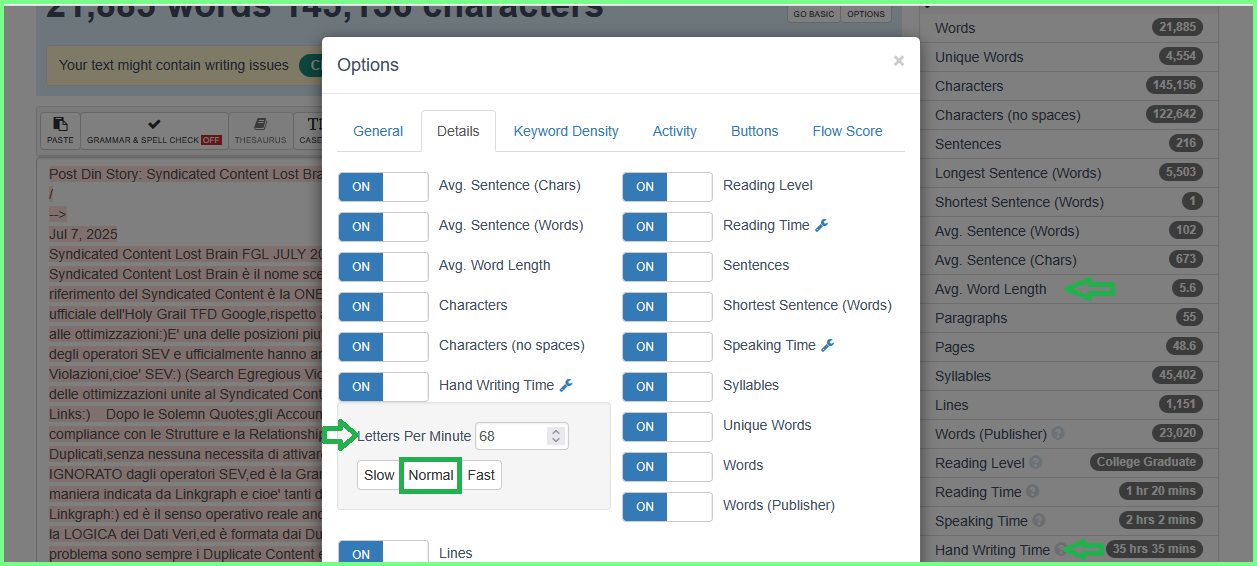Click help icon beside Words (Publisher)

tap(1058, 434)
